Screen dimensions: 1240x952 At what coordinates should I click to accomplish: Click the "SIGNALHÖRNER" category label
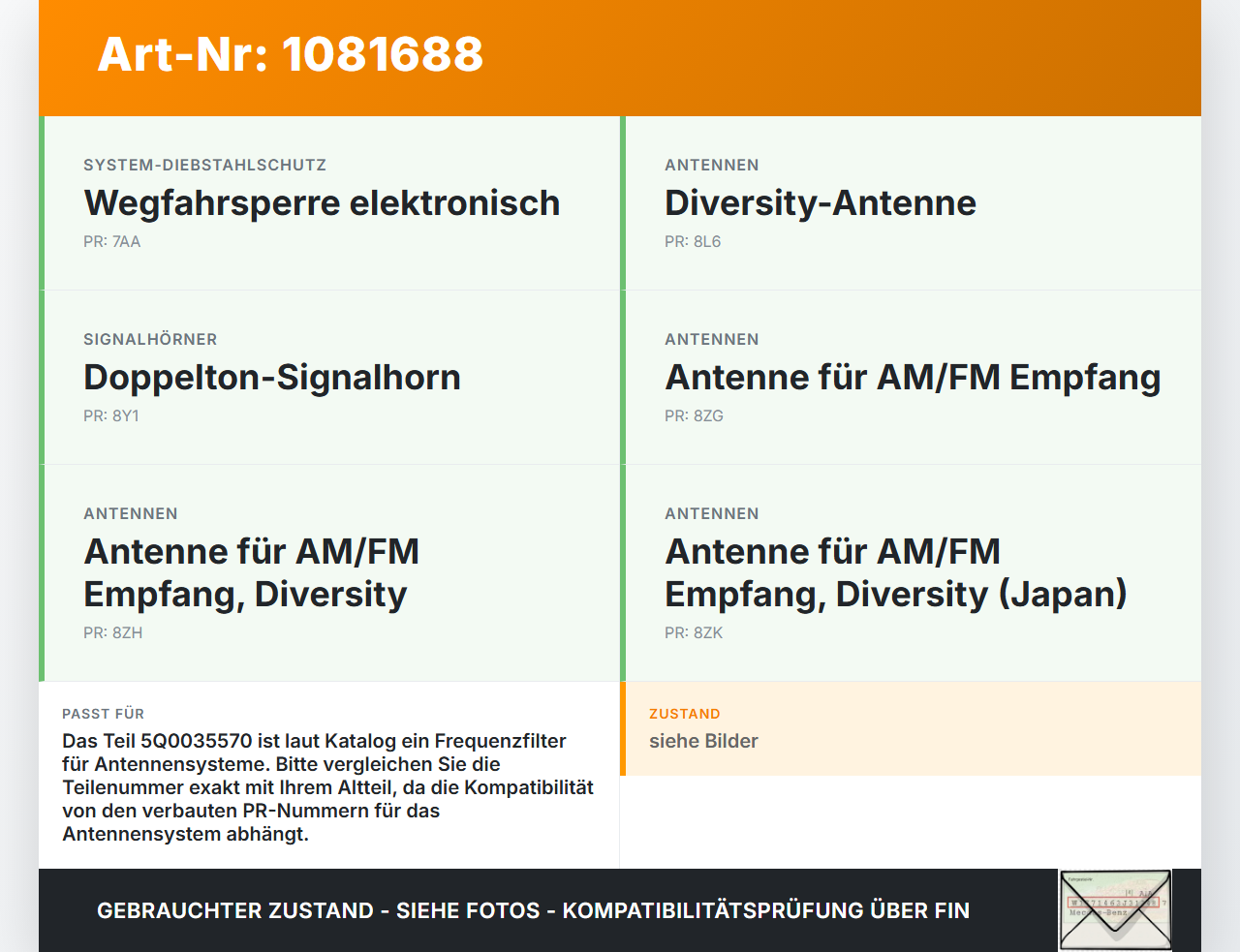point(150,339)
